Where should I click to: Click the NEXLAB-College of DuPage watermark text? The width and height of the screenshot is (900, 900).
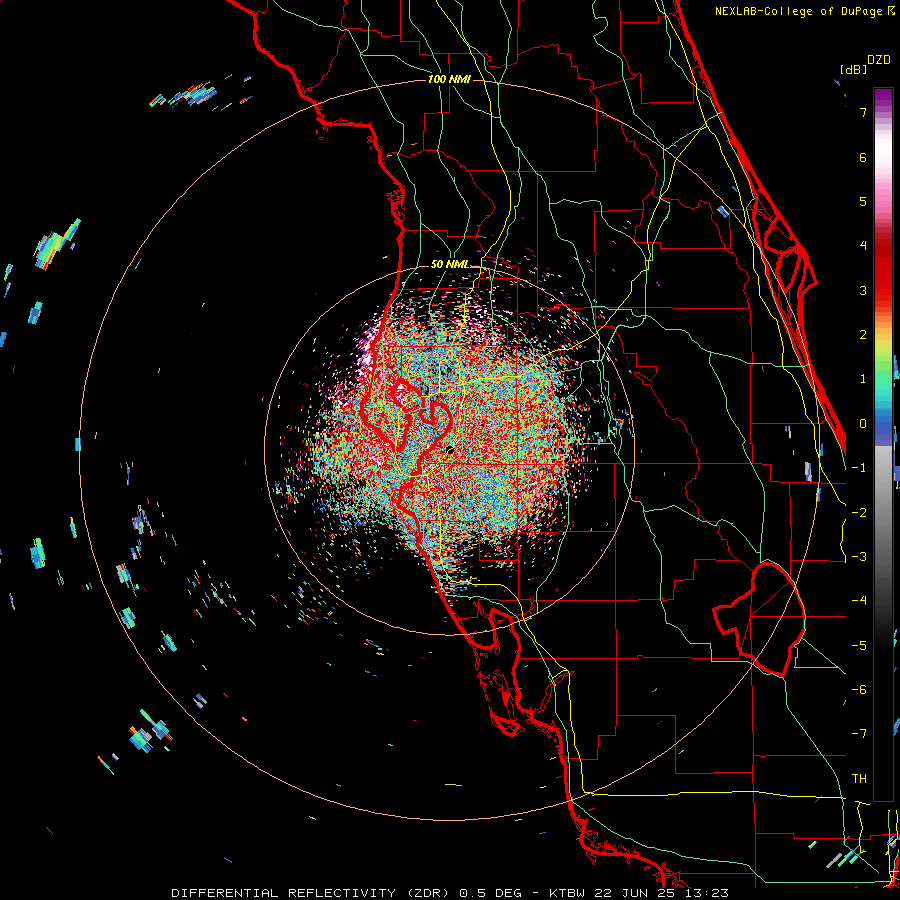coord(804,11)
